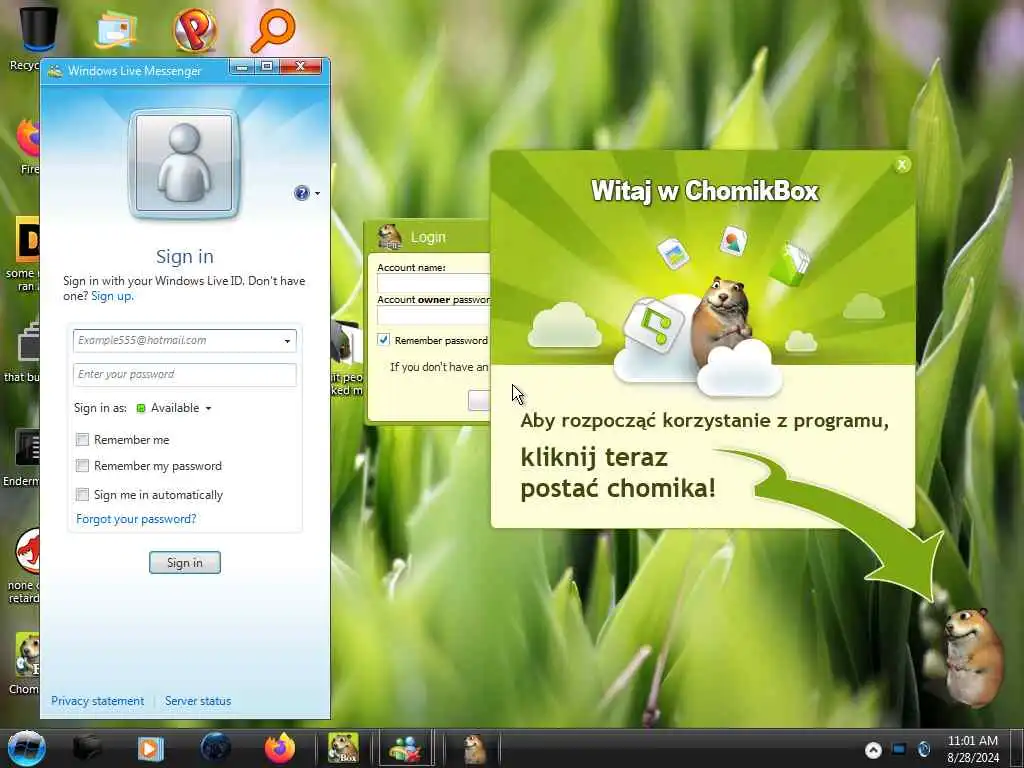Open Forgot your password link

pyautogui.click(x=136, y=519)
